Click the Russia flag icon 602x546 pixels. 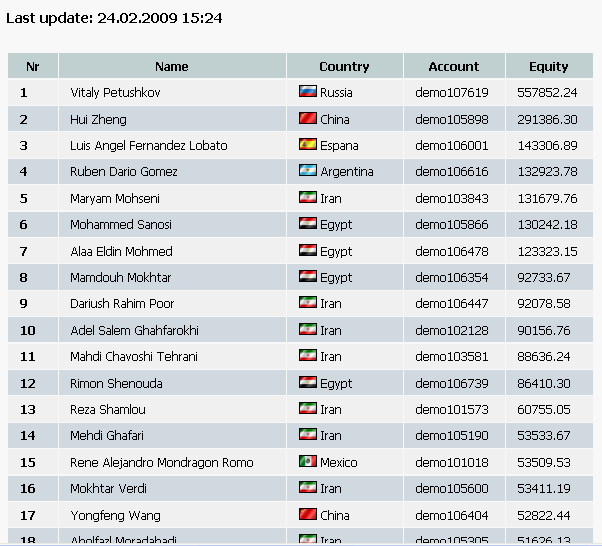point(308,92)
